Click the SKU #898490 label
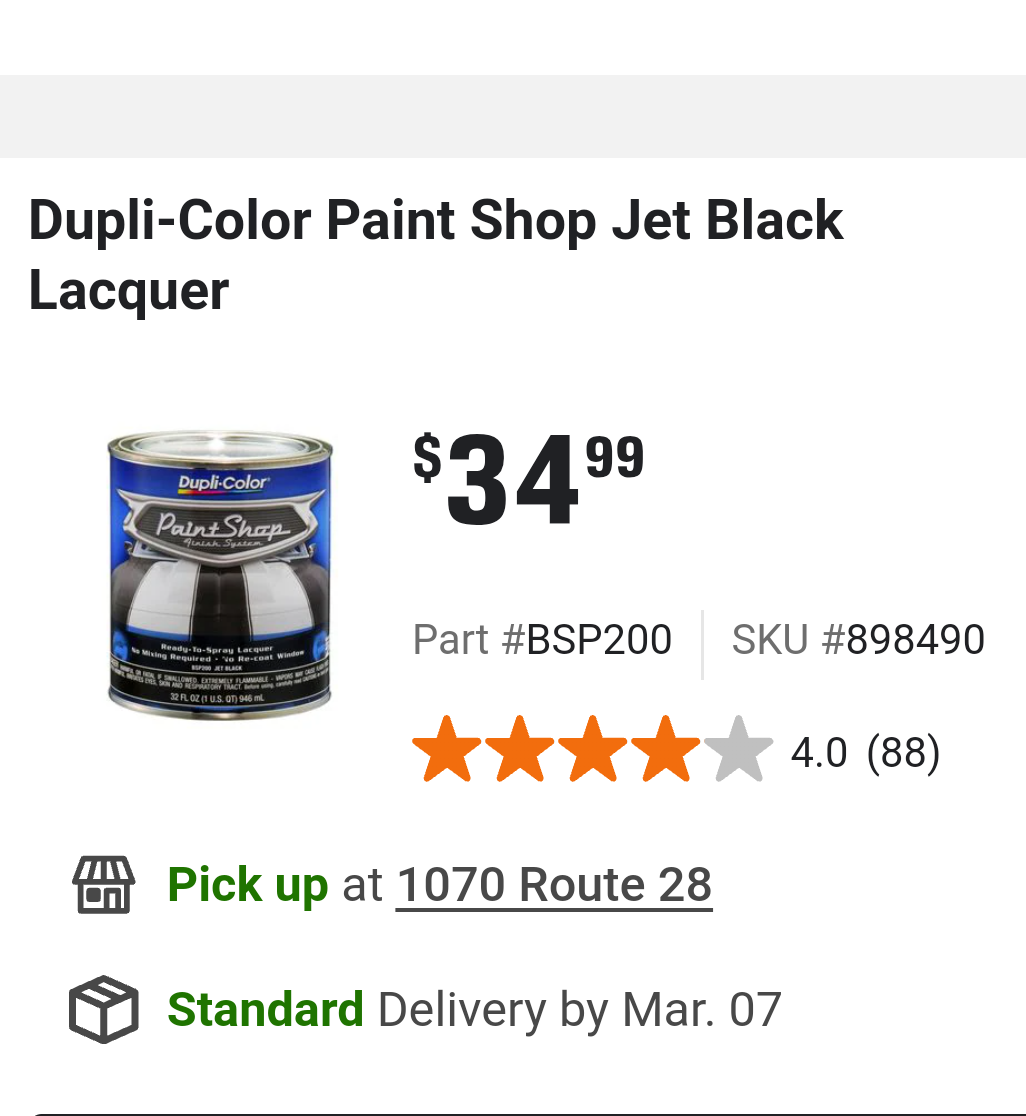The image size is (1026, 1116). [858, 640]
